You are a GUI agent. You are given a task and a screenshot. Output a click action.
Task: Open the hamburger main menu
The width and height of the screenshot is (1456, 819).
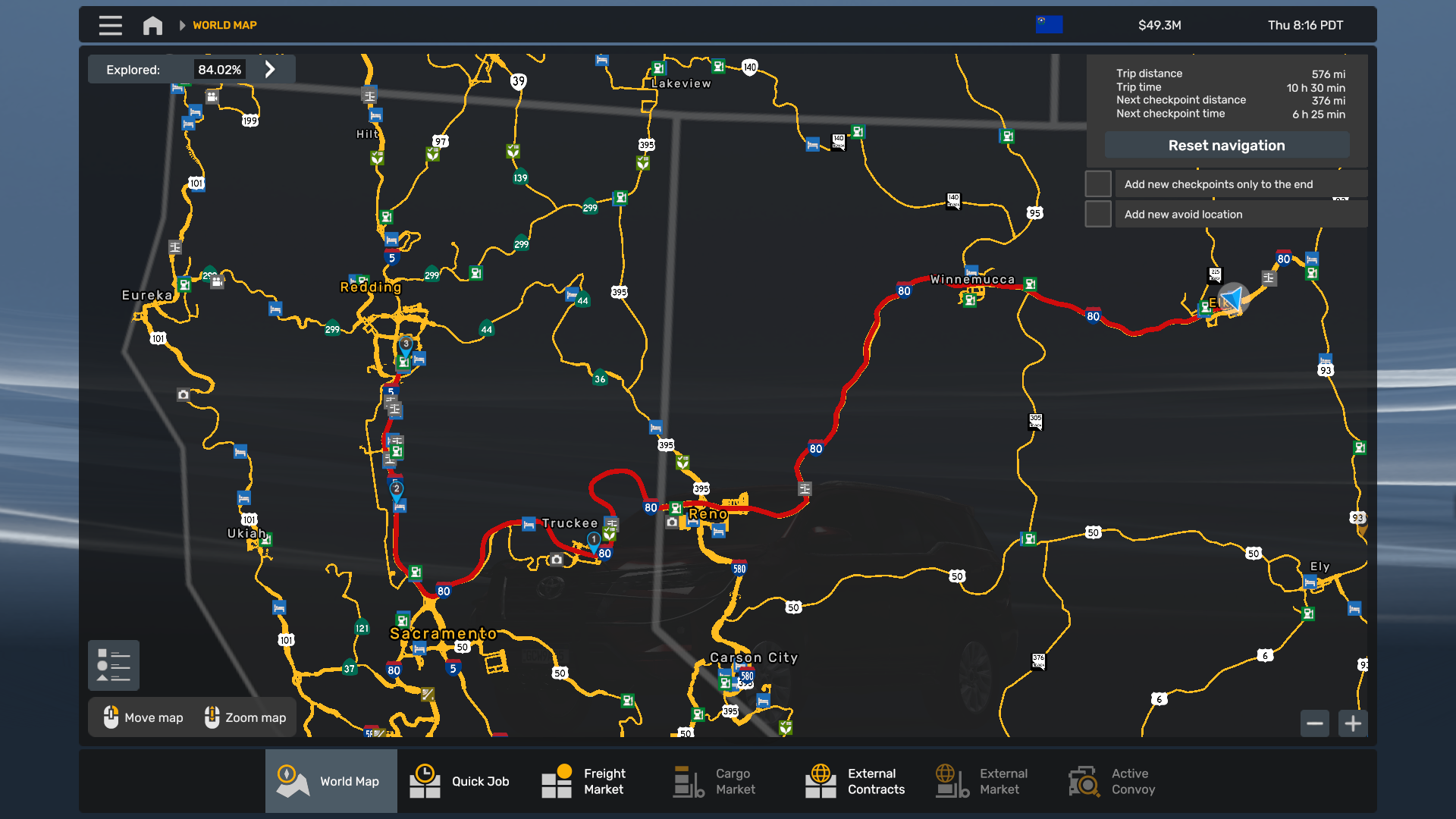tap(110, 25)
